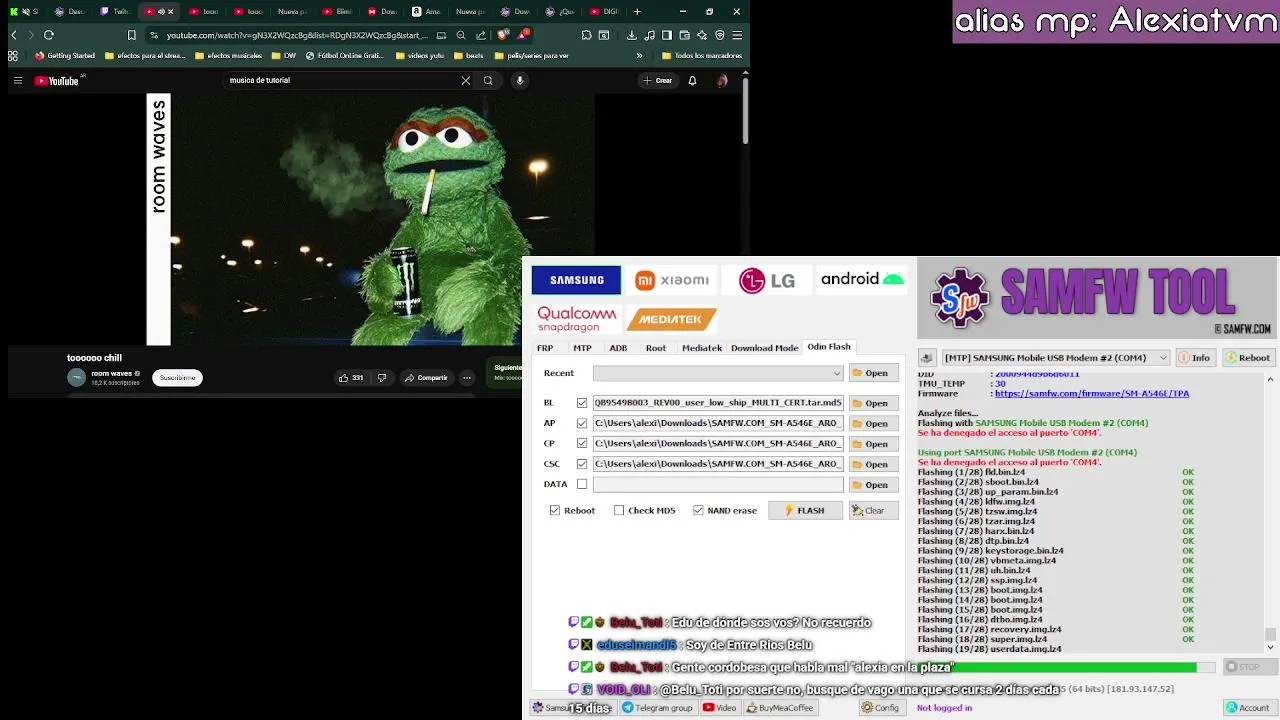Open Brave Rewards triangle icon
This screenshot has width=1280, height=720.
524,34
